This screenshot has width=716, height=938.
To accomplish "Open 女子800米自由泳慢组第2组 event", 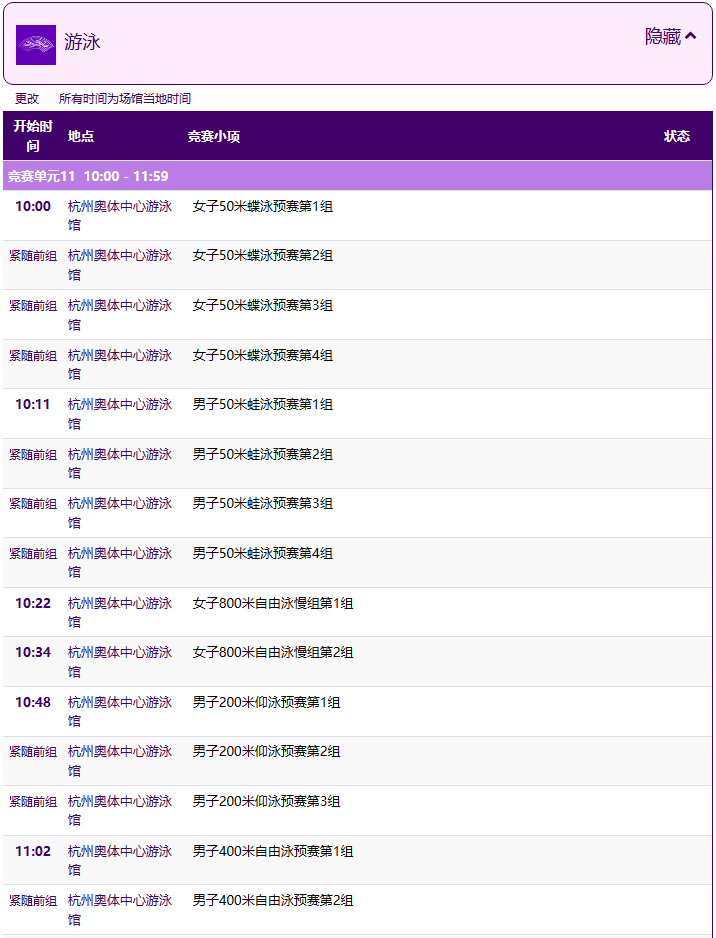I will coord(273,652).
